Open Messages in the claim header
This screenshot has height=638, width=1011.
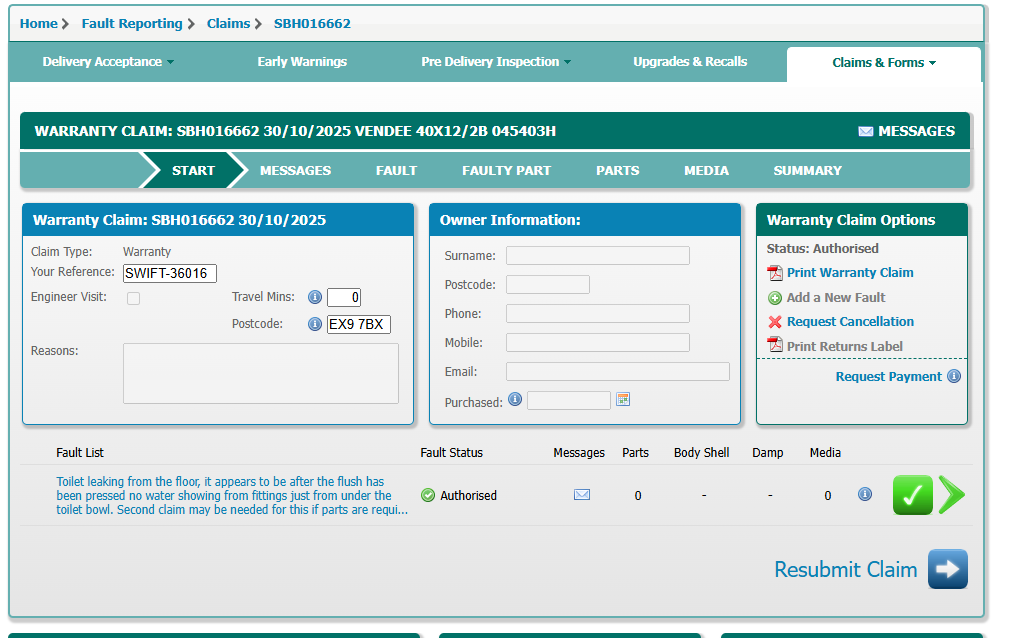pos(906,131)
